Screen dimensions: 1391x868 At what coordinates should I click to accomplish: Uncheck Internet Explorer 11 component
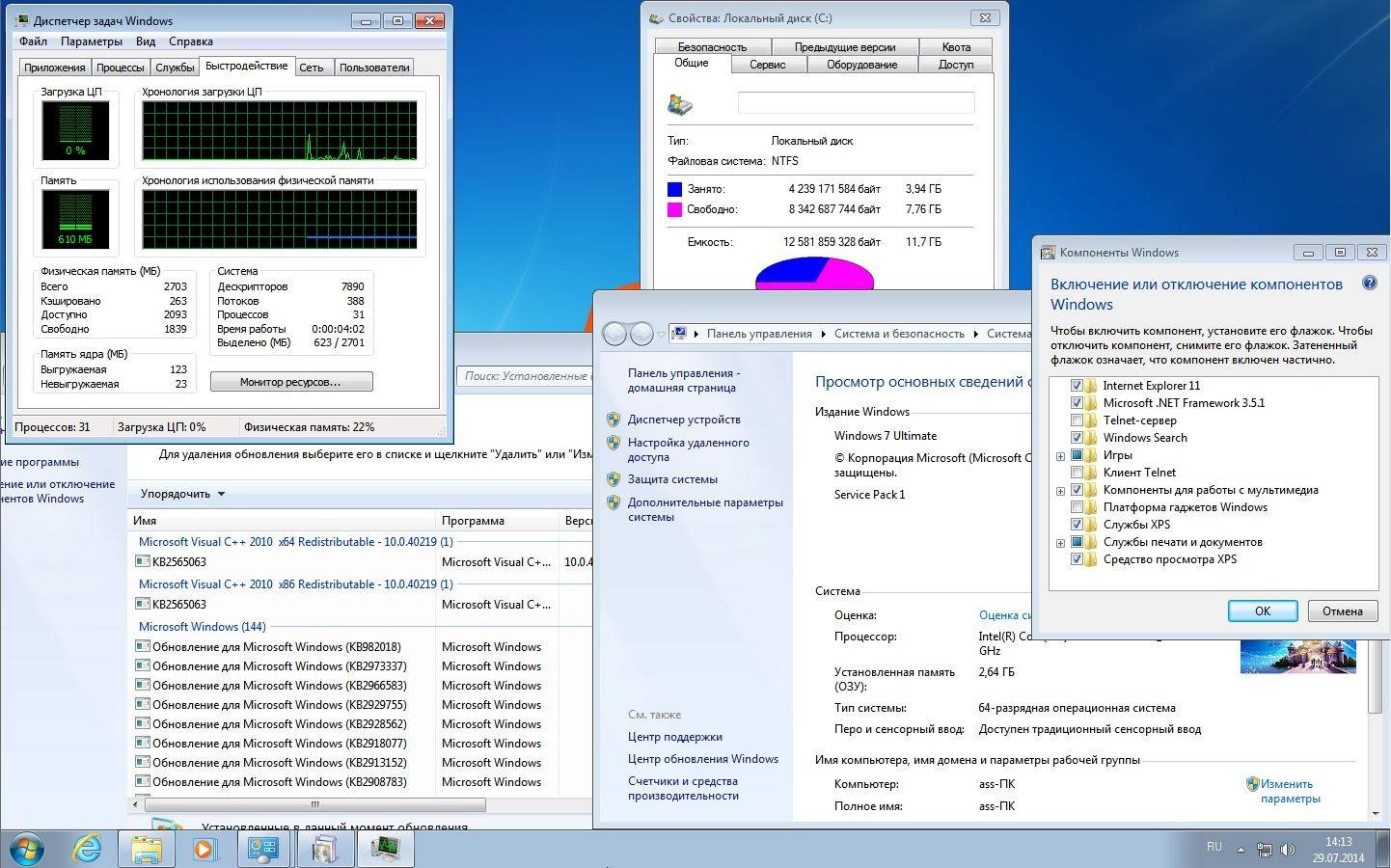pyautogui.click(x=1077, y=386)
